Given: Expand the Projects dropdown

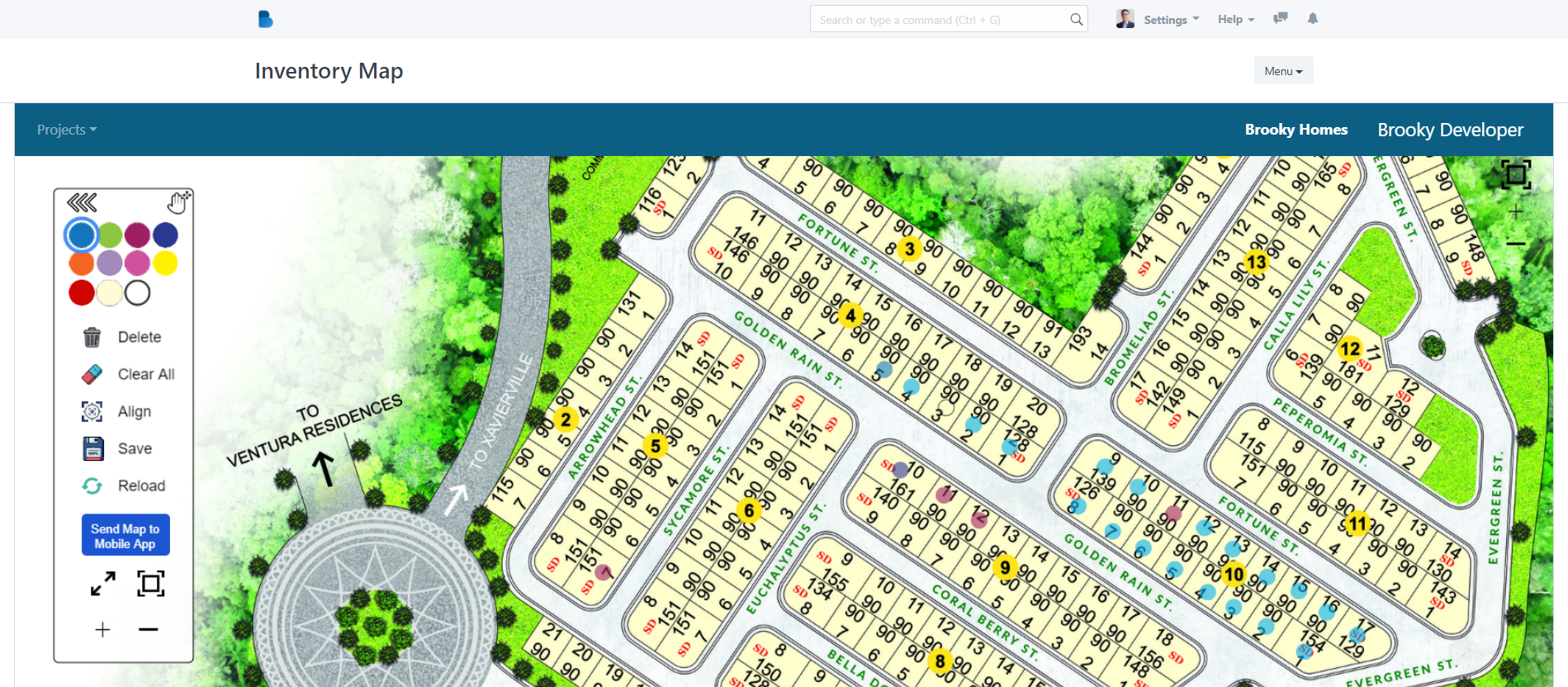Looking at the screenshot, I should (67, 130).
